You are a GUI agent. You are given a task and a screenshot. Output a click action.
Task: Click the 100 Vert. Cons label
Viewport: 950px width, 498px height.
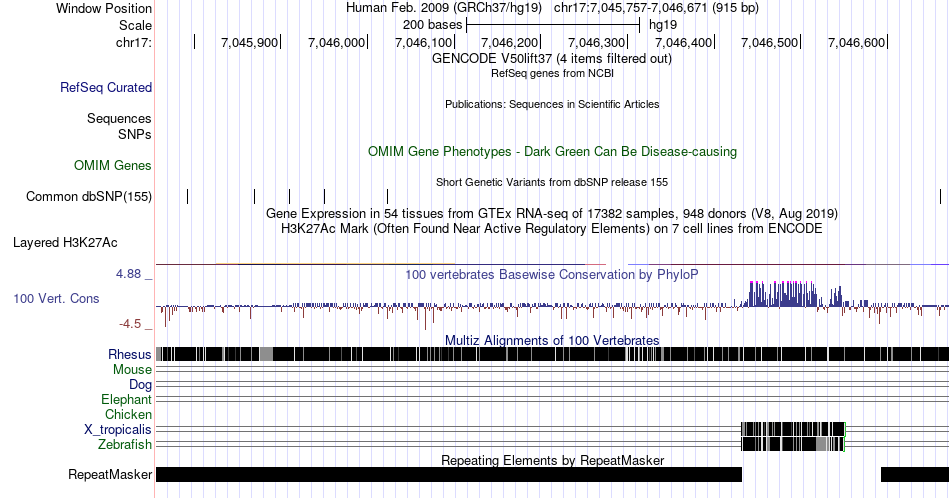tap(56, 298)
